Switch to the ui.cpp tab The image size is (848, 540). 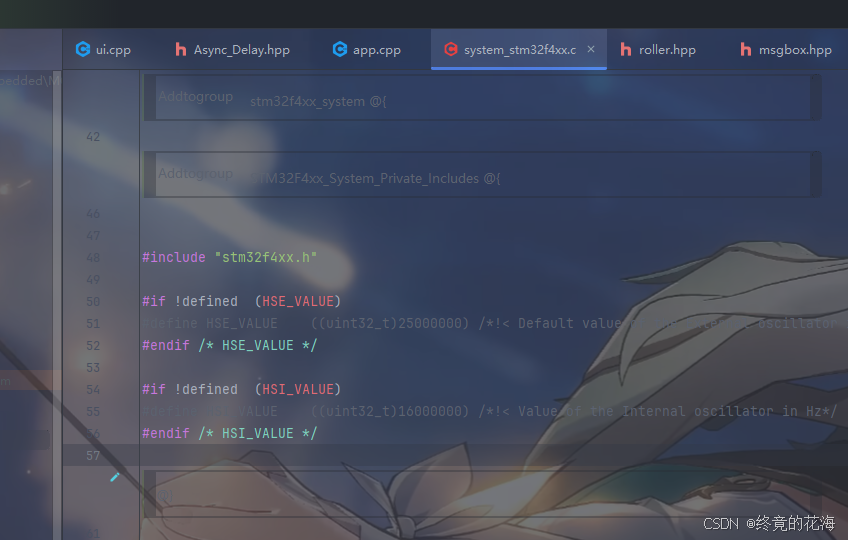tap(103, 50)
